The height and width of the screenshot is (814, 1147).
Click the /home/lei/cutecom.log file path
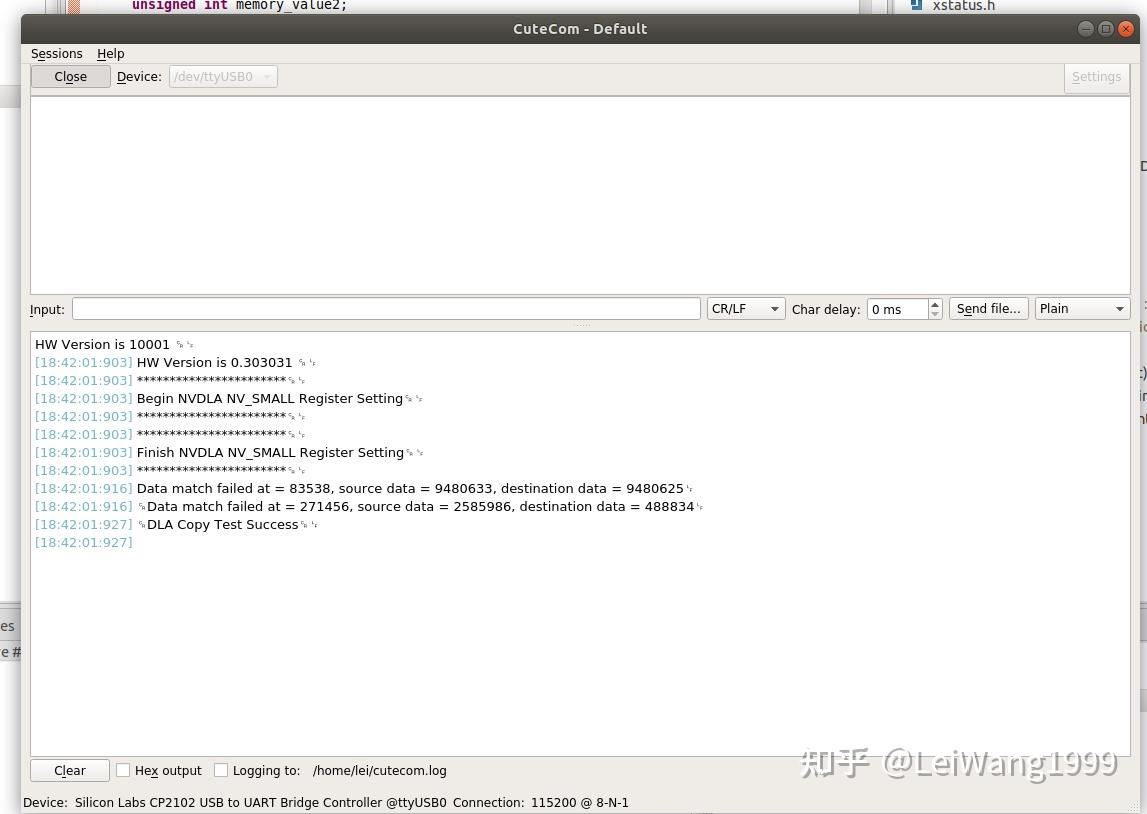379,770
